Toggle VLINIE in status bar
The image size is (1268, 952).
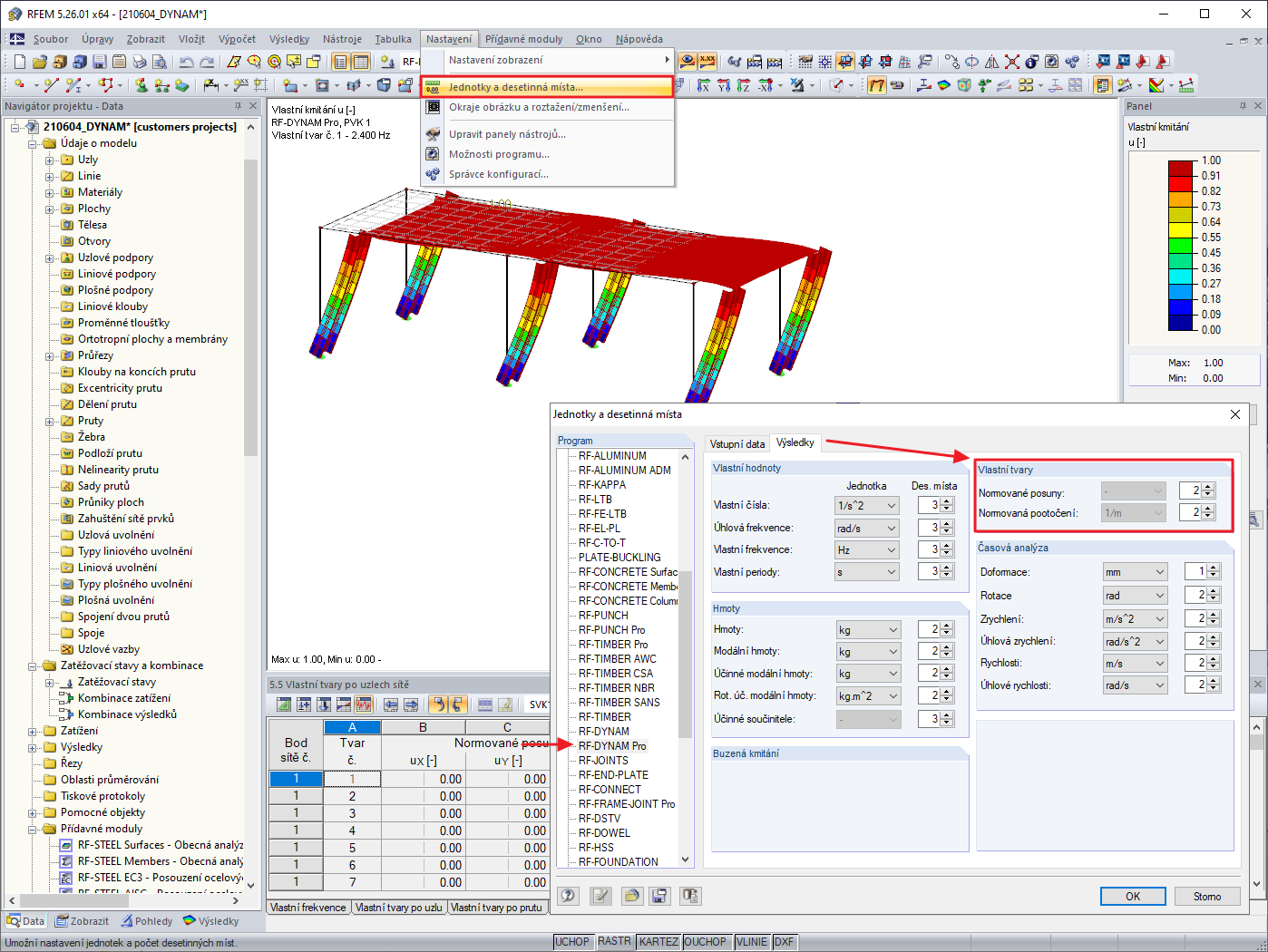[751, 942]
